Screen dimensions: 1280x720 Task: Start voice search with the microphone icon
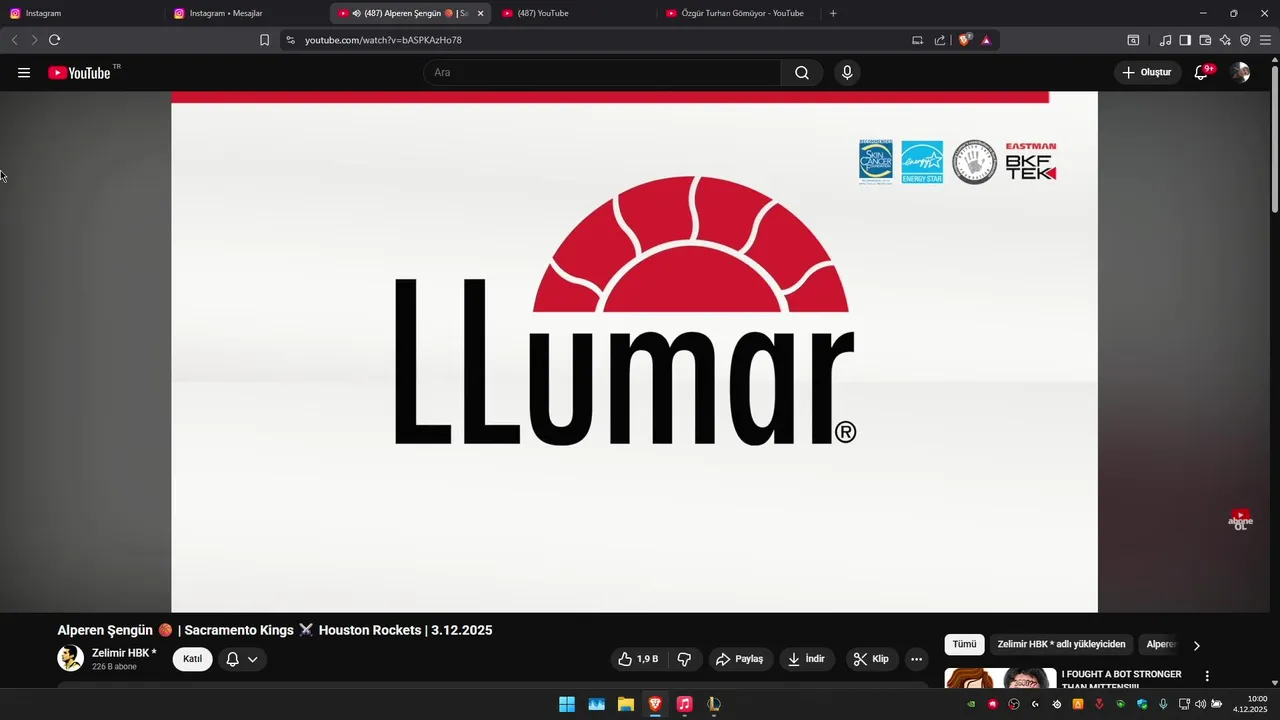(847, 73)
